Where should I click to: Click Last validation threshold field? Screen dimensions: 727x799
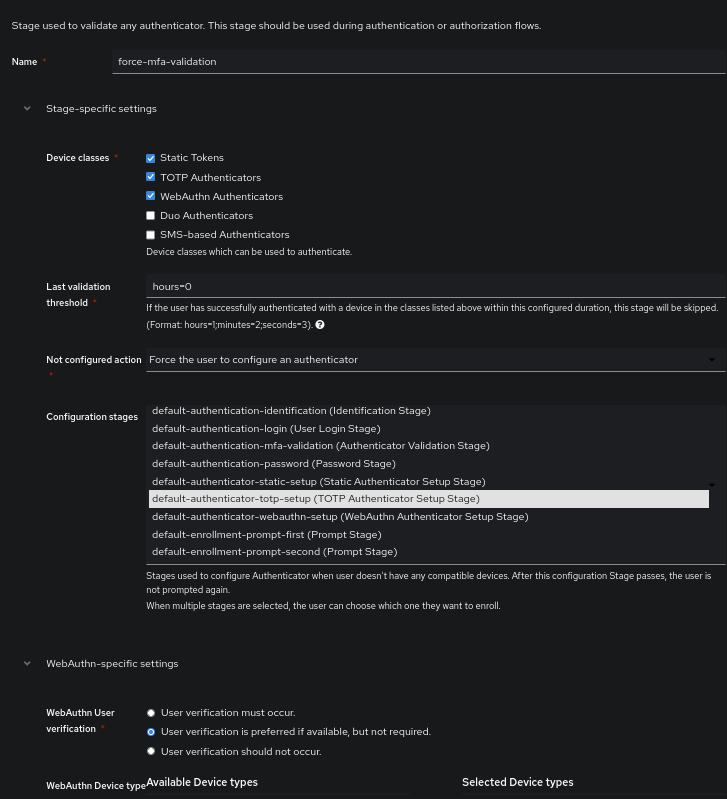tap(435, 286)
